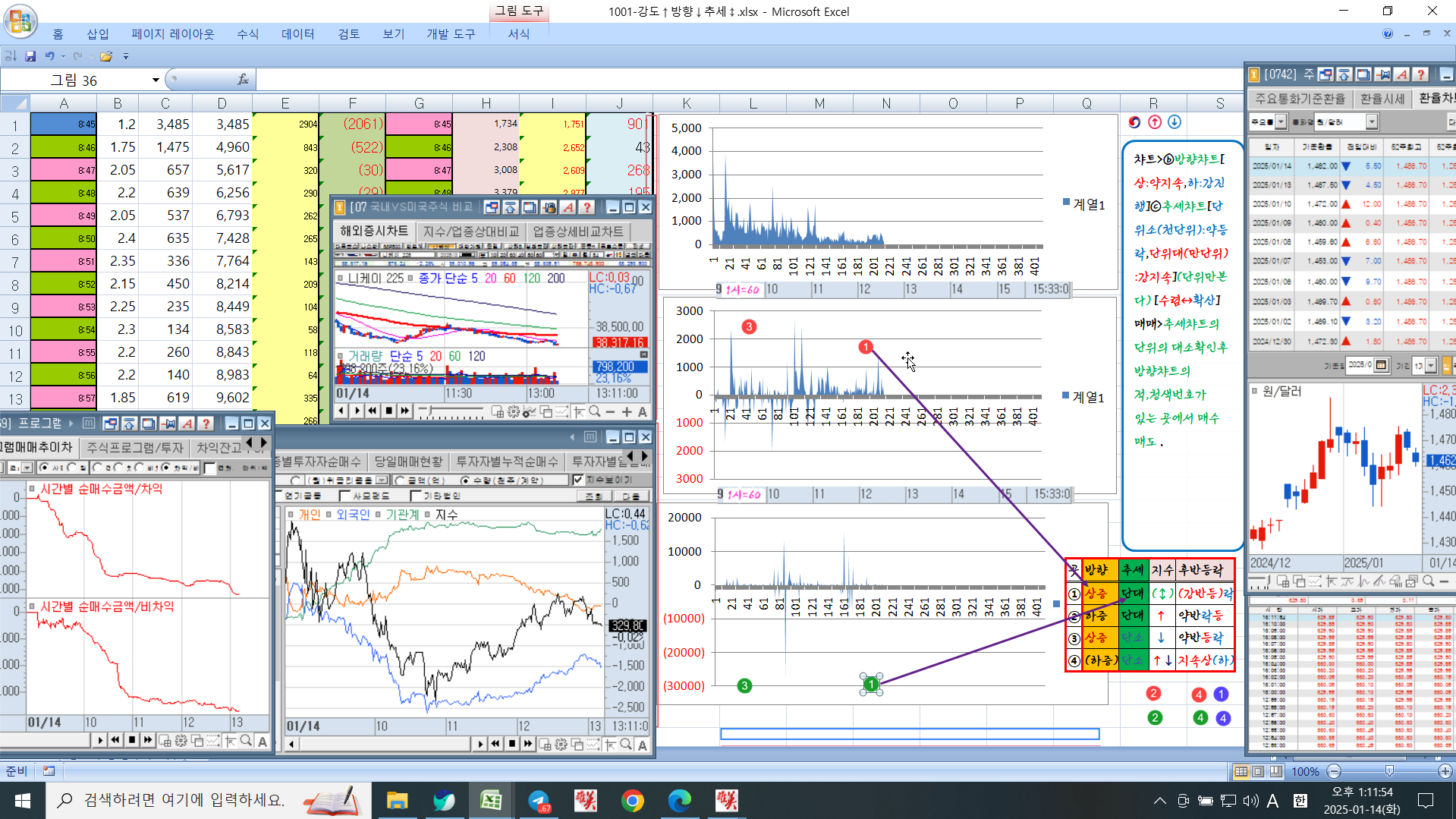1456x819 pixels.
Task: Open the 원/달러 currency dropdown
Action: click(1372, 121)
